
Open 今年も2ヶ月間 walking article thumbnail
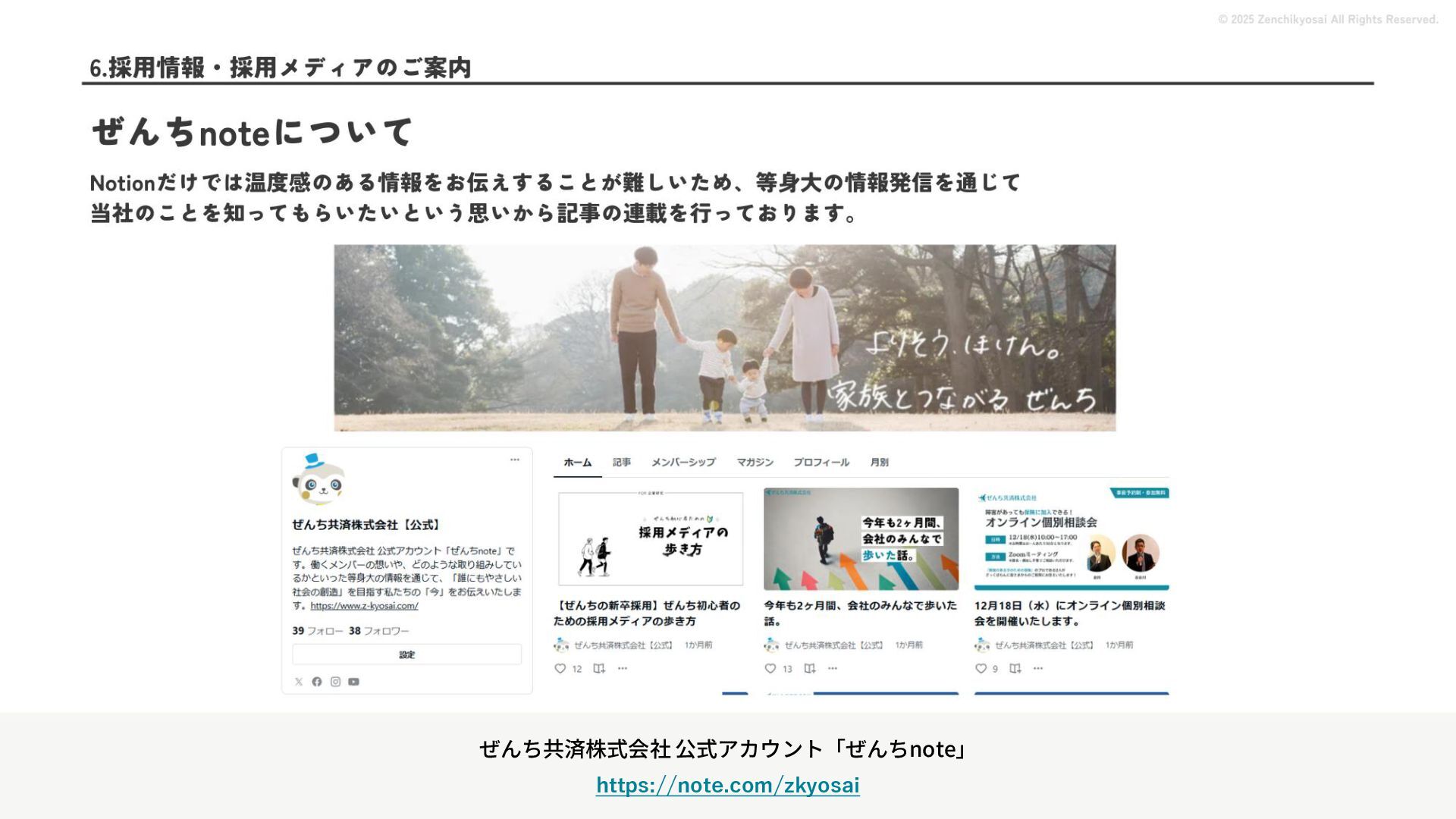[861, 539]
